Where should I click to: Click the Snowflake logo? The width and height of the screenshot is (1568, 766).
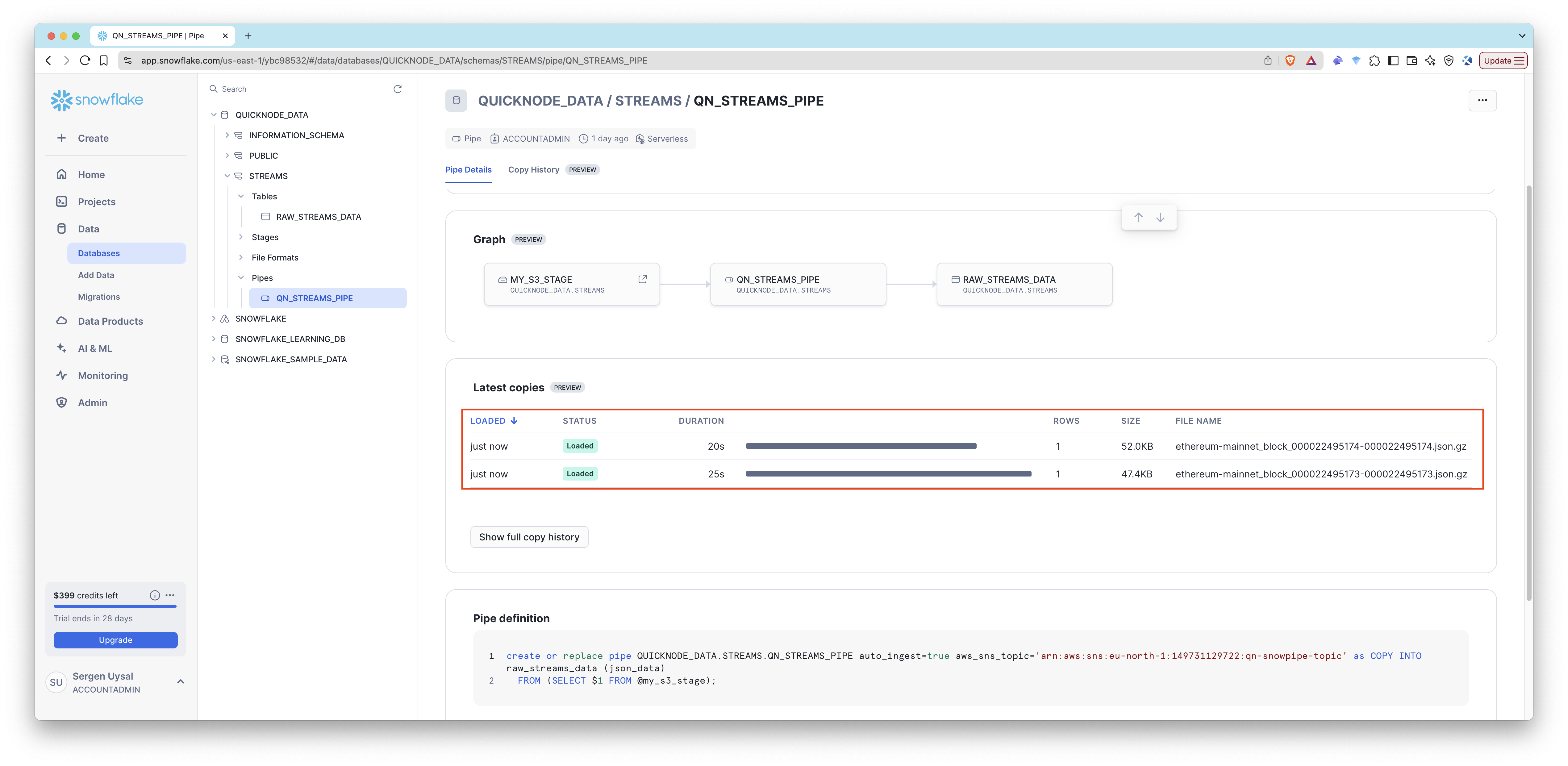point(97,100)
